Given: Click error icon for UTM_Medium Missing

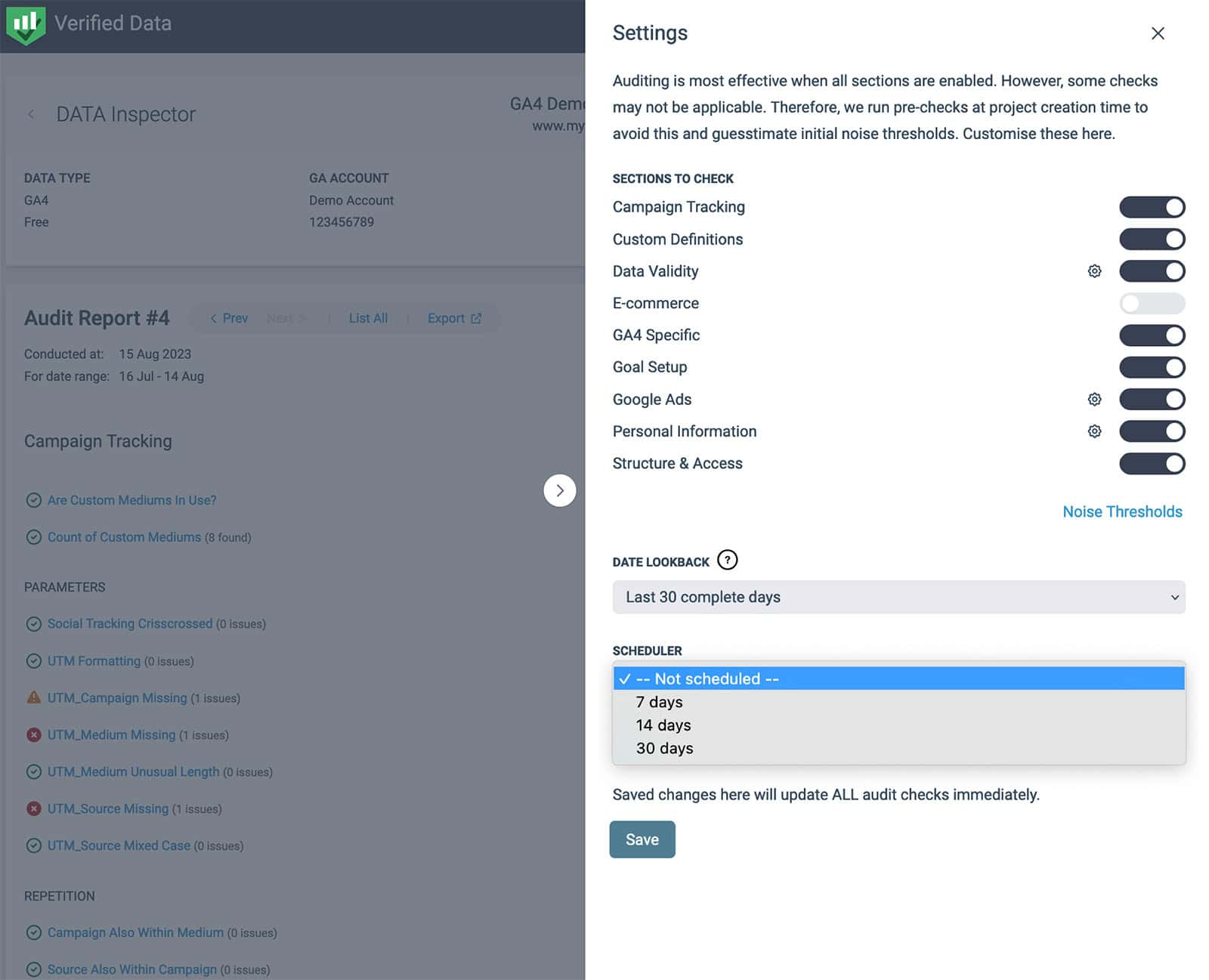Looking at the screenshot, I should pos(34,734).
